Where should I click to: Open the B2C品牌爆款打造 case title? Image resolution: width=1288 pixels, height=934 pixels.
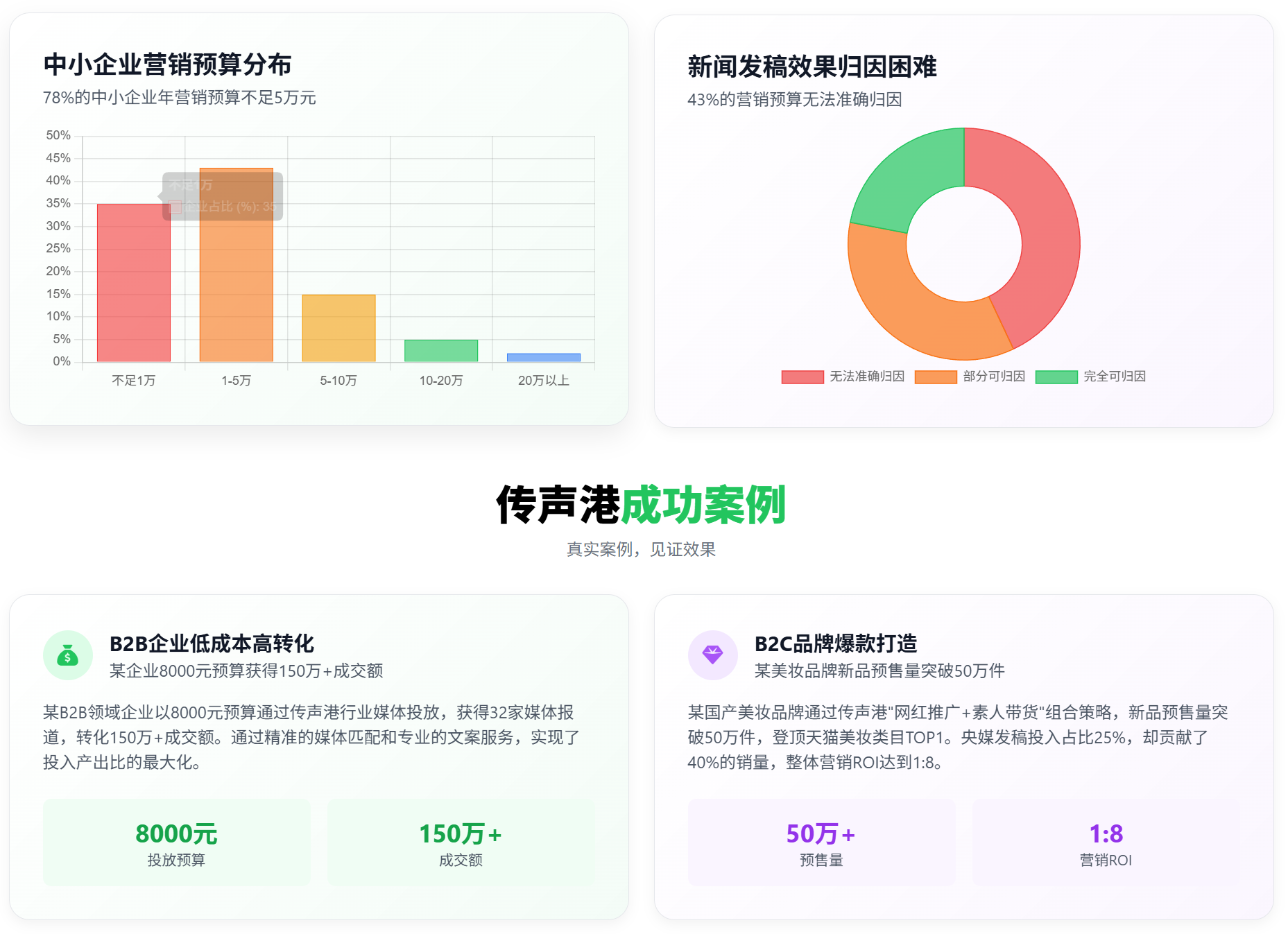[x=835, y=643]
